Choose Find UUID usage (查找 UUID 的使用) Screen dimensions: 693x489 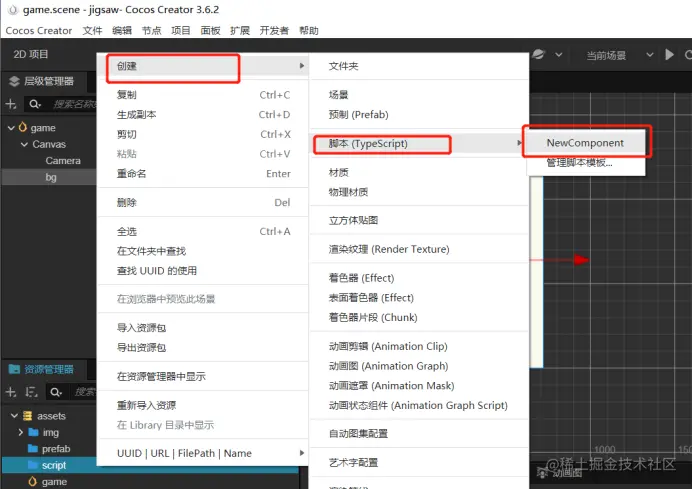(x=203, y=271)
